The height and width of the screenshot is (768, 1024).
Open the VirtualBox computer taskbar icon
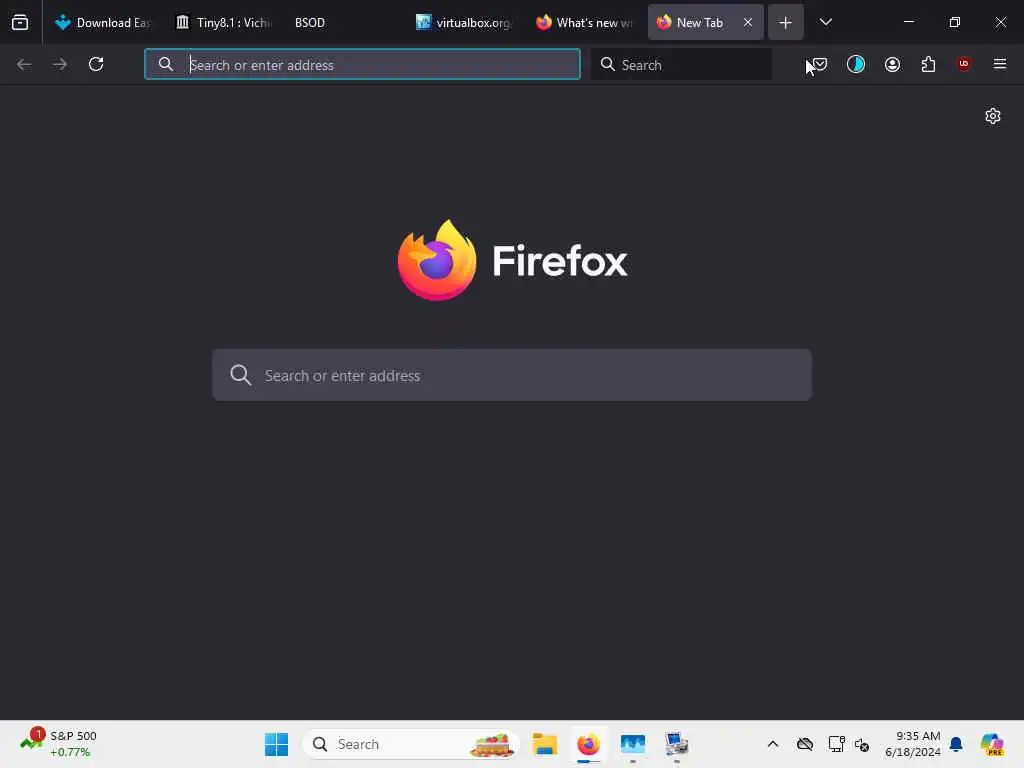click(x=677, y=744)
